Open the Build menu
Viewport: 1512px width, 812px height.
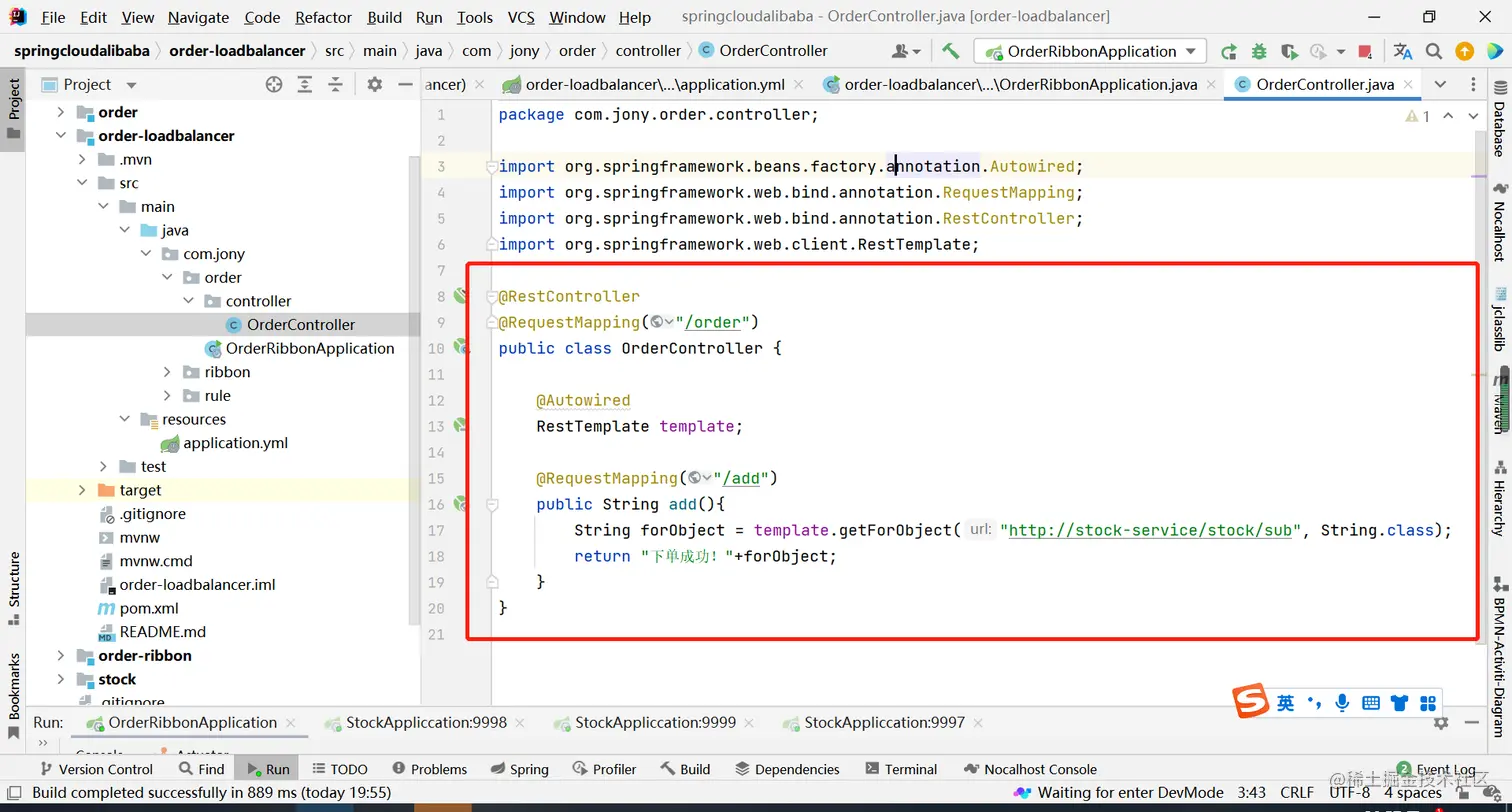point(384,17)
